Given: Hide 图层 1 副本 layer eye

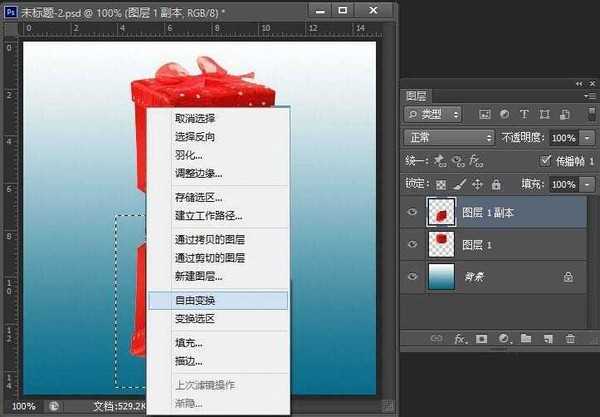Looking at the screenshot, I should (x=412, y=212).
